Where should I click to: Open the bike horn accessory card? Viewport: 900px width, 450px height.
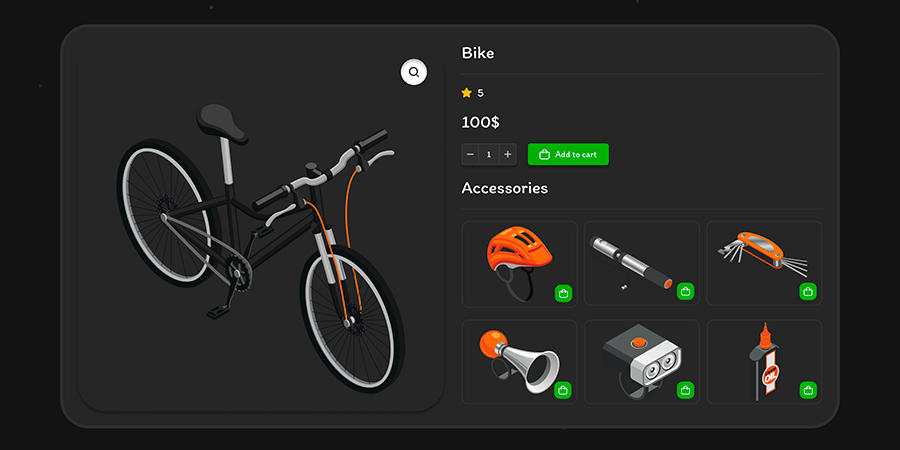(x=519, y=362)
